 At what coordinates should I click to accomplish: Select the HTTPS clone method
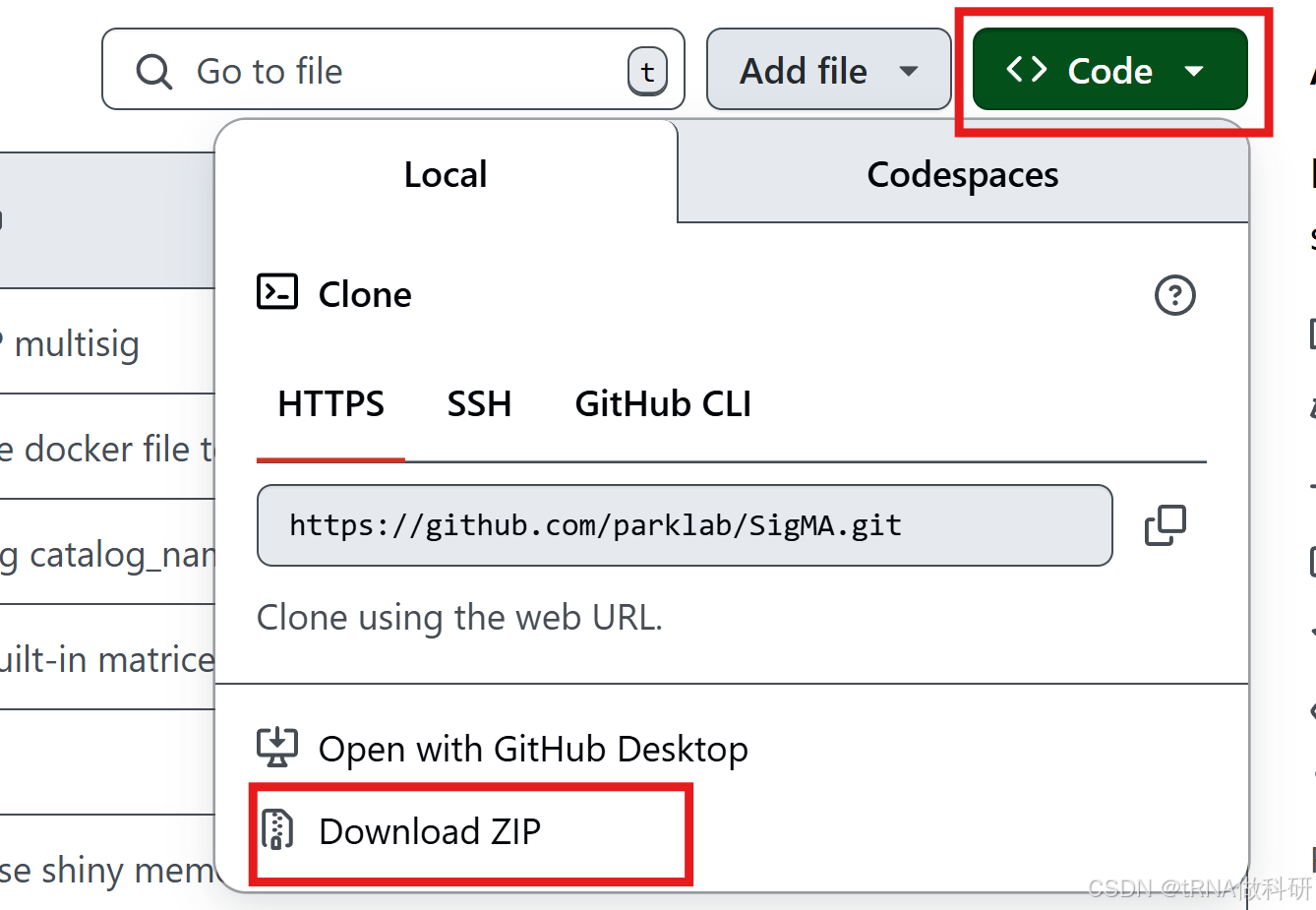330,403
